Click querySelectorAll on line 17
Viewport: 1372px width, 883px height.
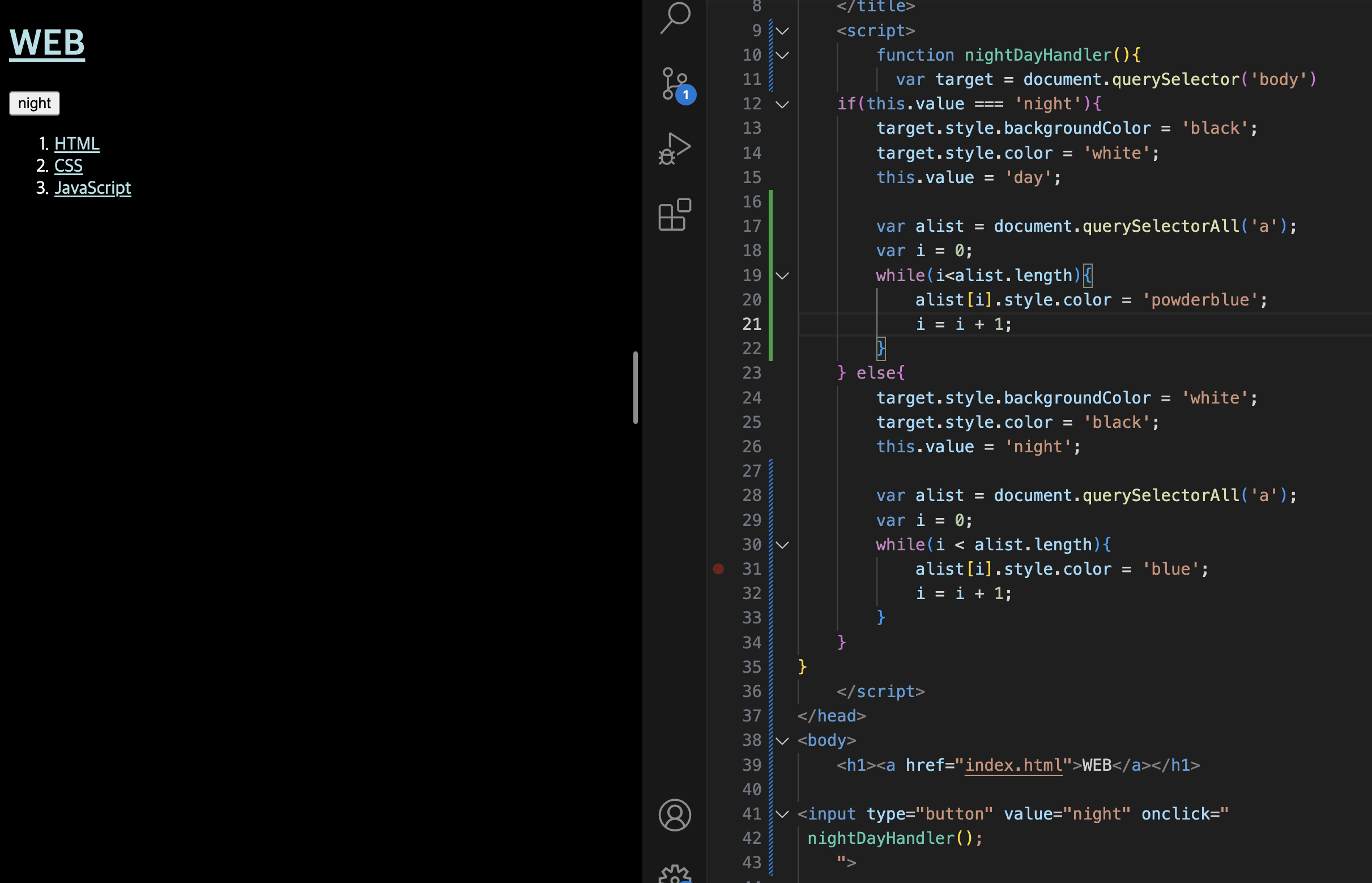point(1161,227)
